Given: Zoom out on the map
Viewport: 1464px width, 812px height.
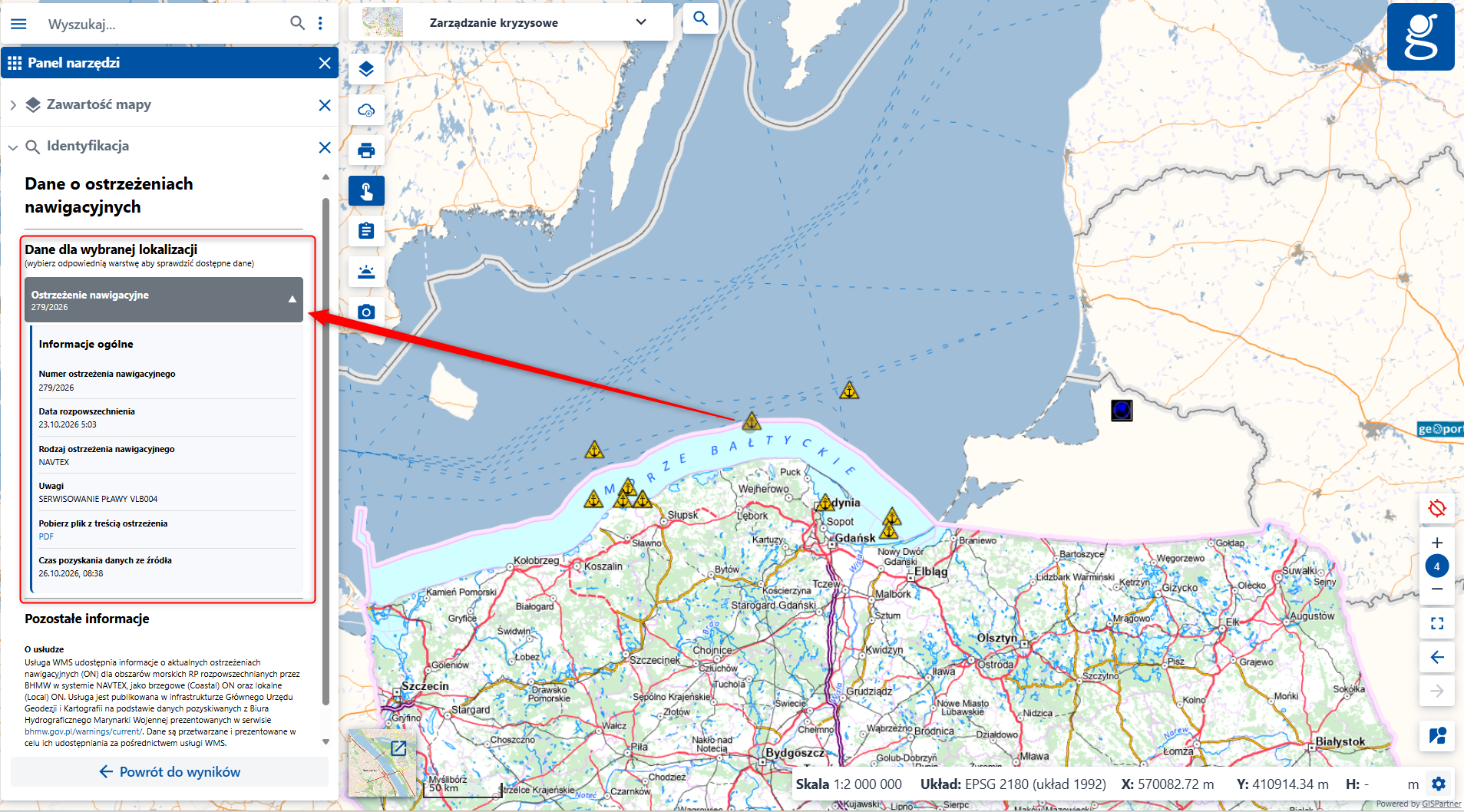Looking at the screenshot, I should (x=1437, y=589).
